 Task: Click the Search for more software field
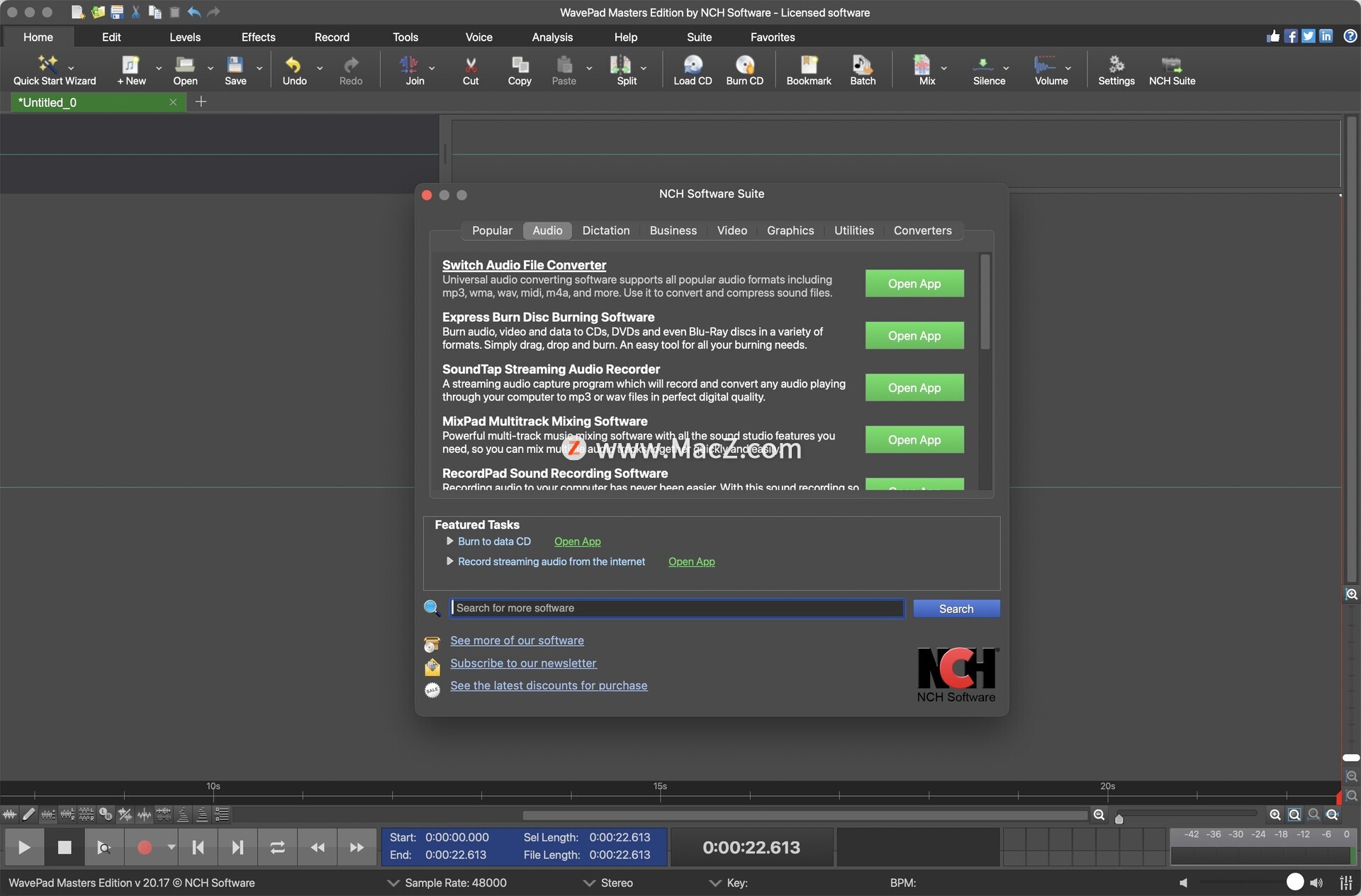tap(677, 608)
